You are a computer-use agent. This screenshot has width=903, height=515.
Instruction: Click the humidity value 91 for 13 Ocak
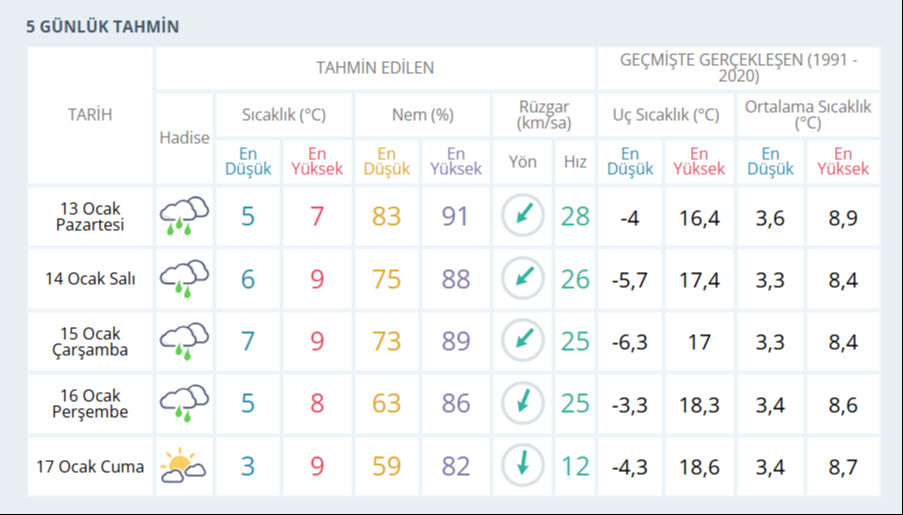456,217
